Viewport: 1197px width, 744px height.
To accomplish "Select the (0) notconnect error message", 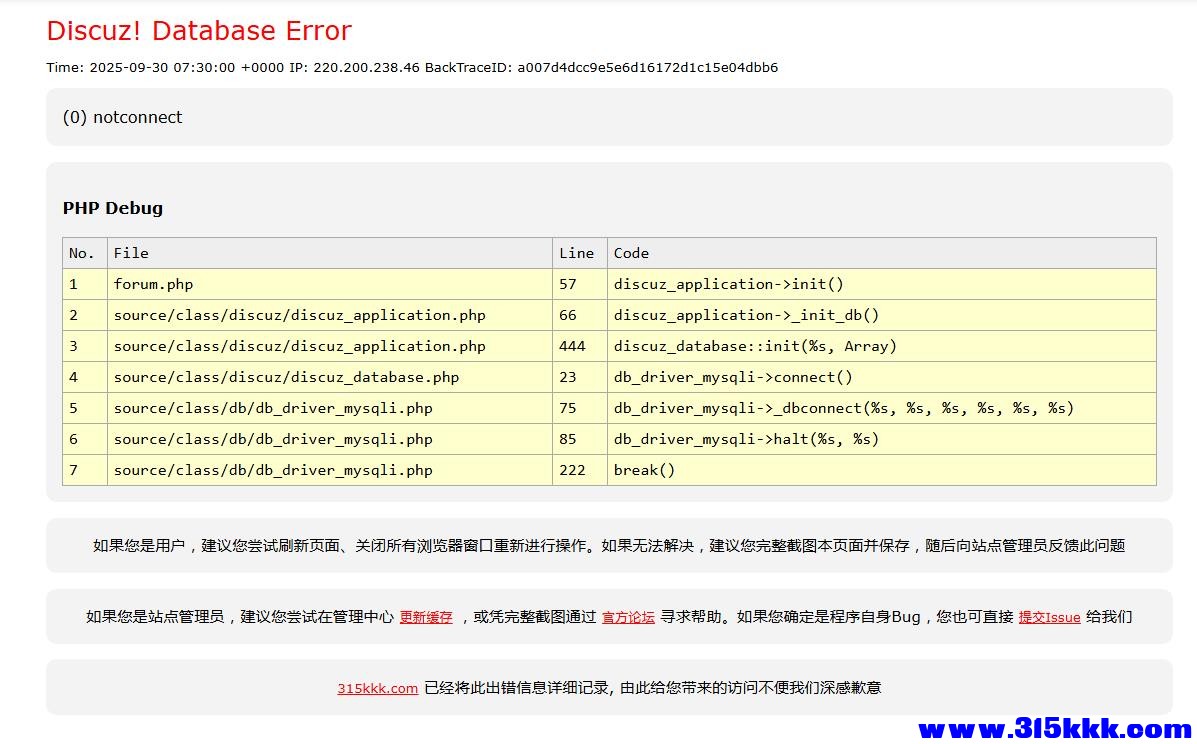I will click(122, 117).
